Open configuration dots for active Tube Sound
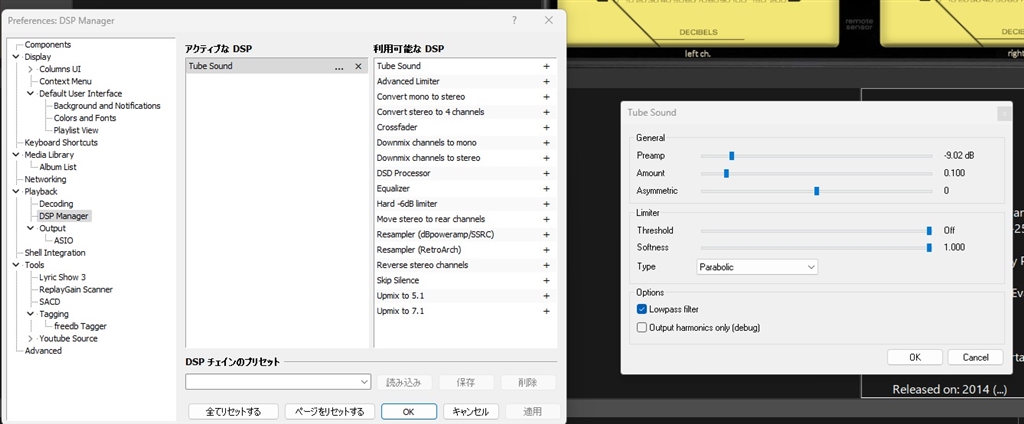 pyautogui.click(x=339, y=67)
